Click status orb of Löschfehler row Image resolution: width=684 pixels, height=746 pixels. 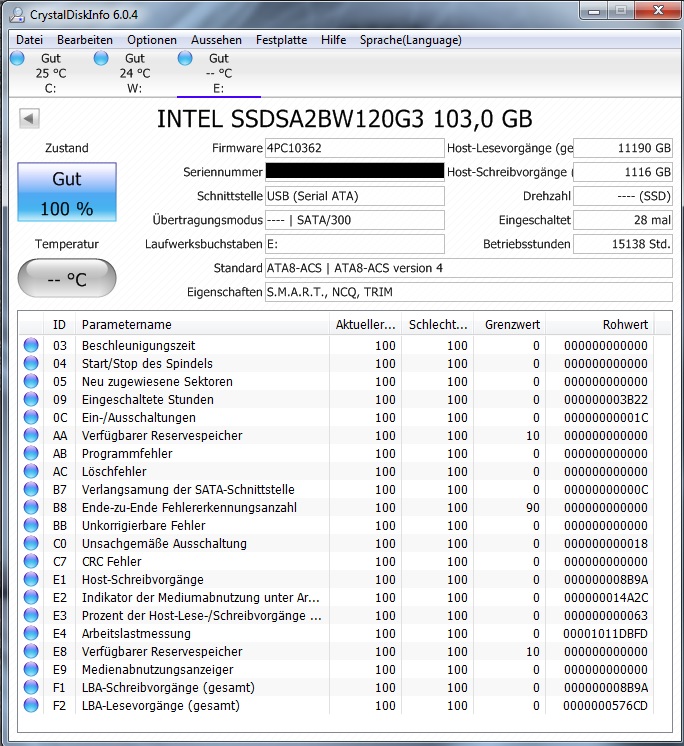point(31,471)
